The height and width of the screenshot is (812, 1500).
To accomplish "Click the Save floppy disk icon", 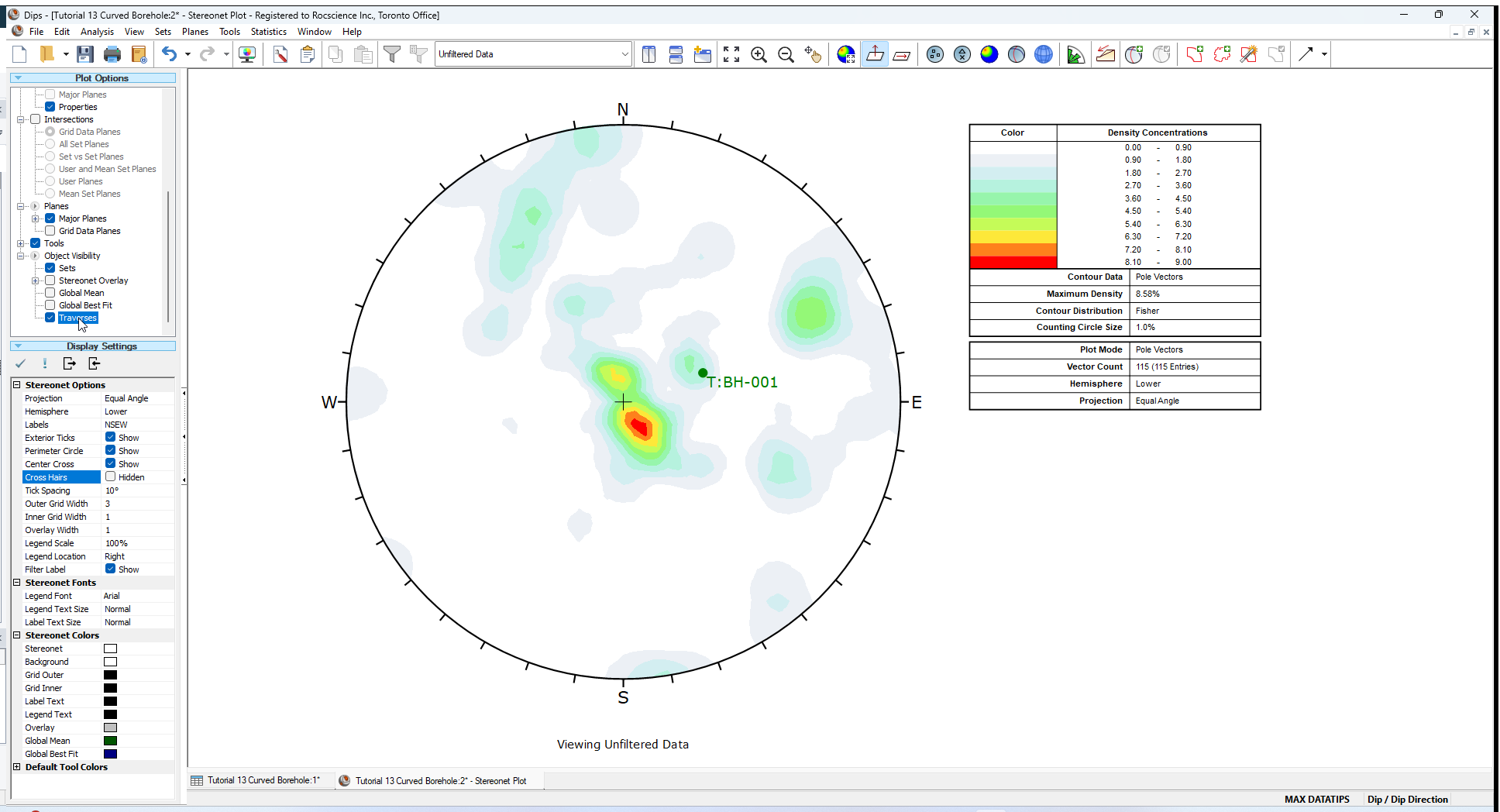I will (85, 54).
